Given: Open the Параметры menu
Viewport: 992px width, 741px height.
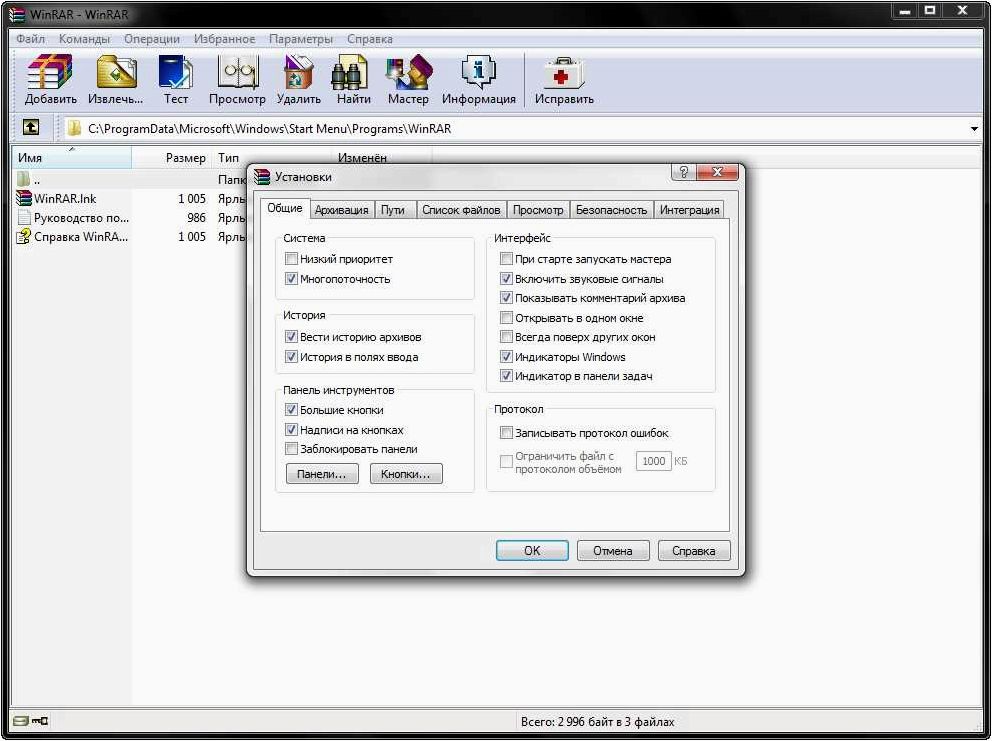Looking at the screenshot, I should tap(301, 39).
